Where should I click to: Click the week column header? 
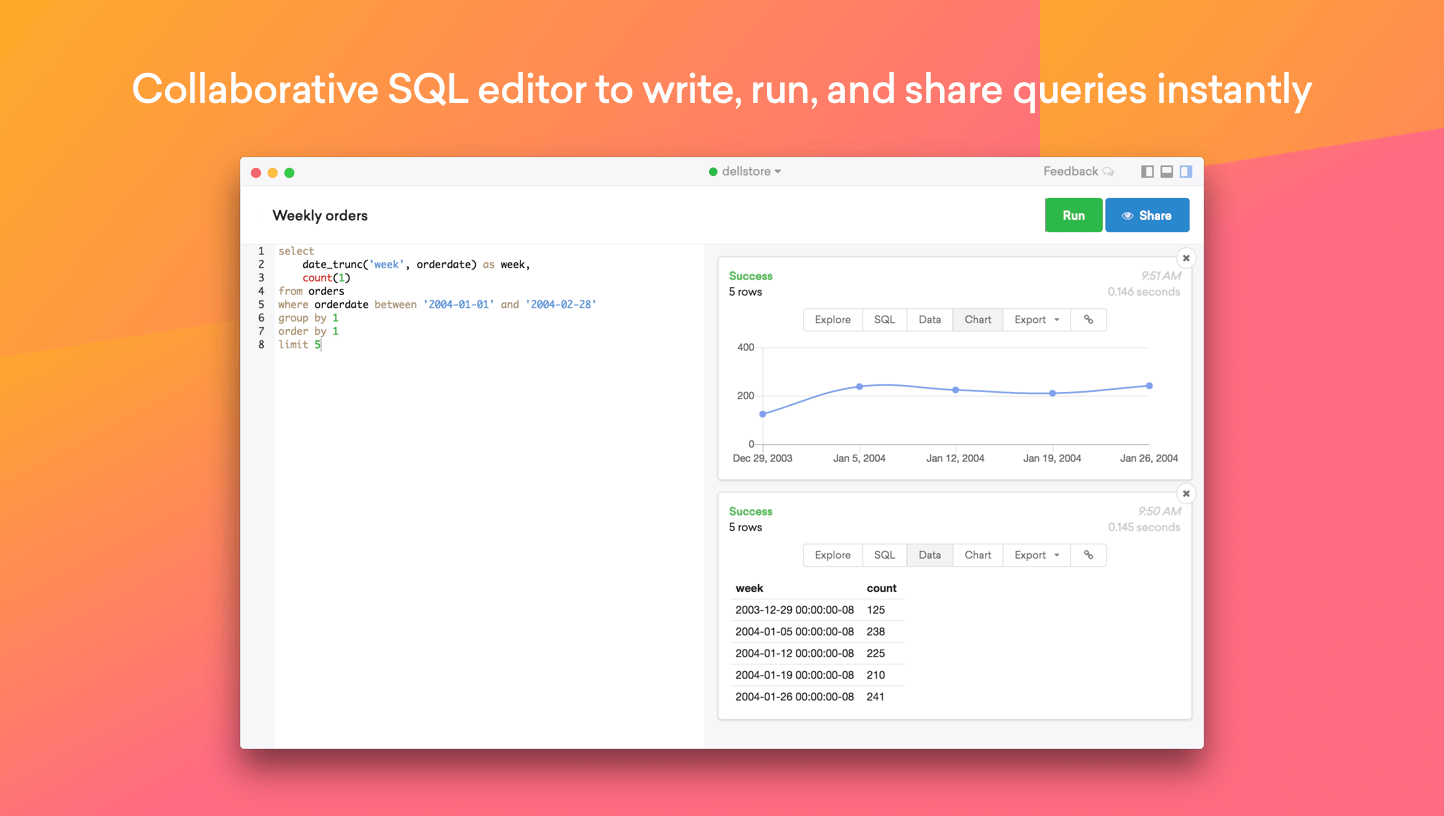749,588
